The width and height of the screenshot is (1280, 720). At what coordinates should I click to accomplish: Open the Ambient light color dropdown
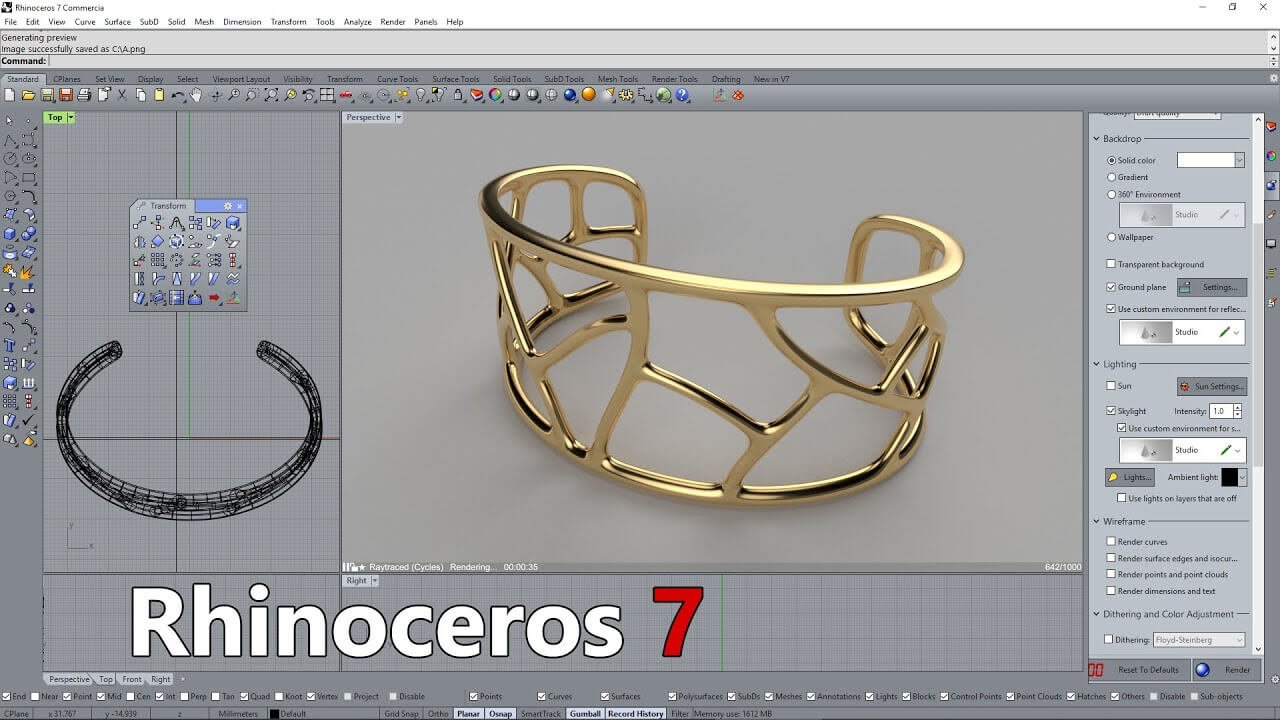pos(1242,478)
